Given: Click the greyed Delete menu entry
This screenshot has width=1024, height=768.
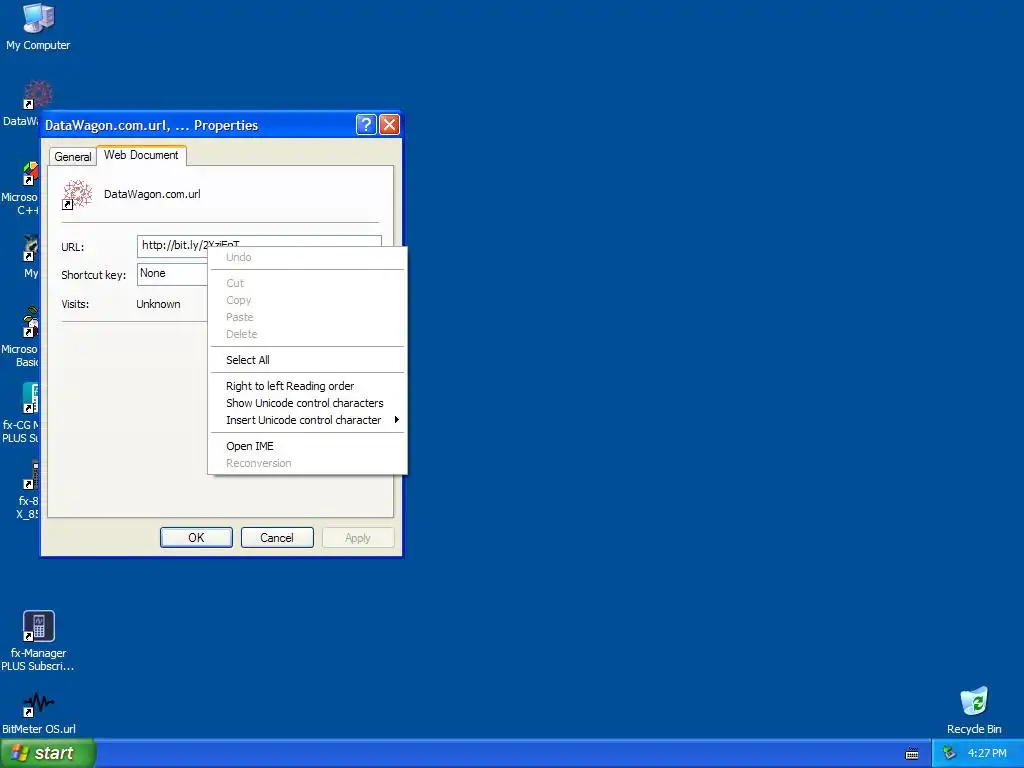Looking at the screenshot, I should point(307,334).
